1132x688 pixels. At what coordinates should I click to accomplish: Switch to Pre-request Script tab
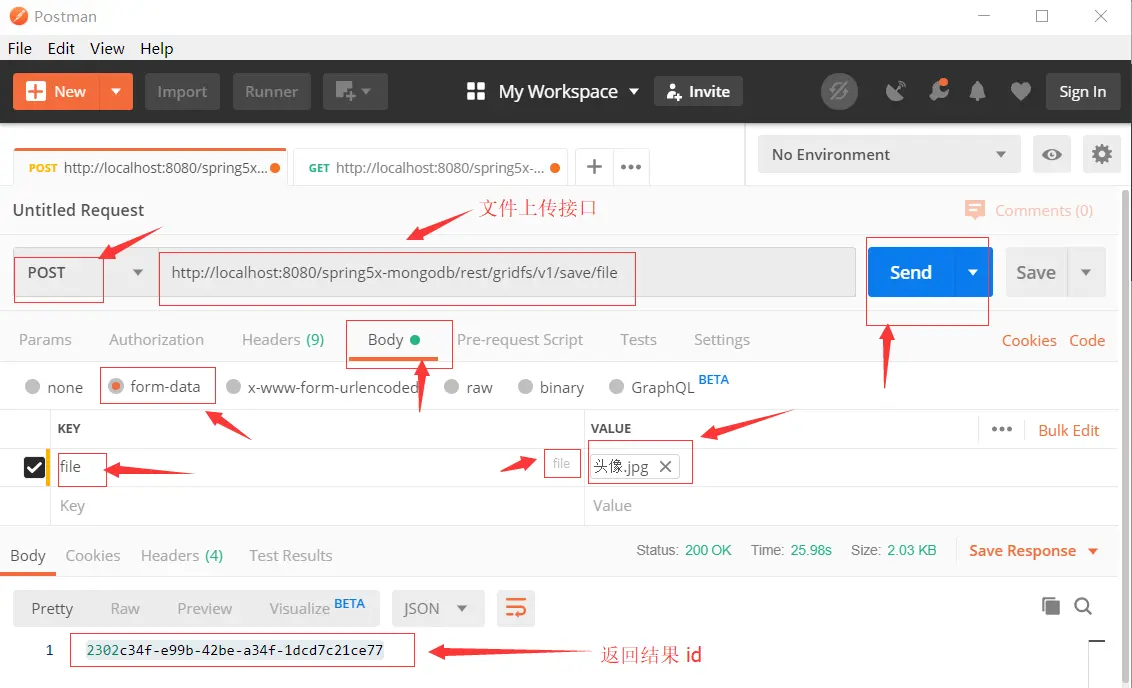tap(519, 339)
